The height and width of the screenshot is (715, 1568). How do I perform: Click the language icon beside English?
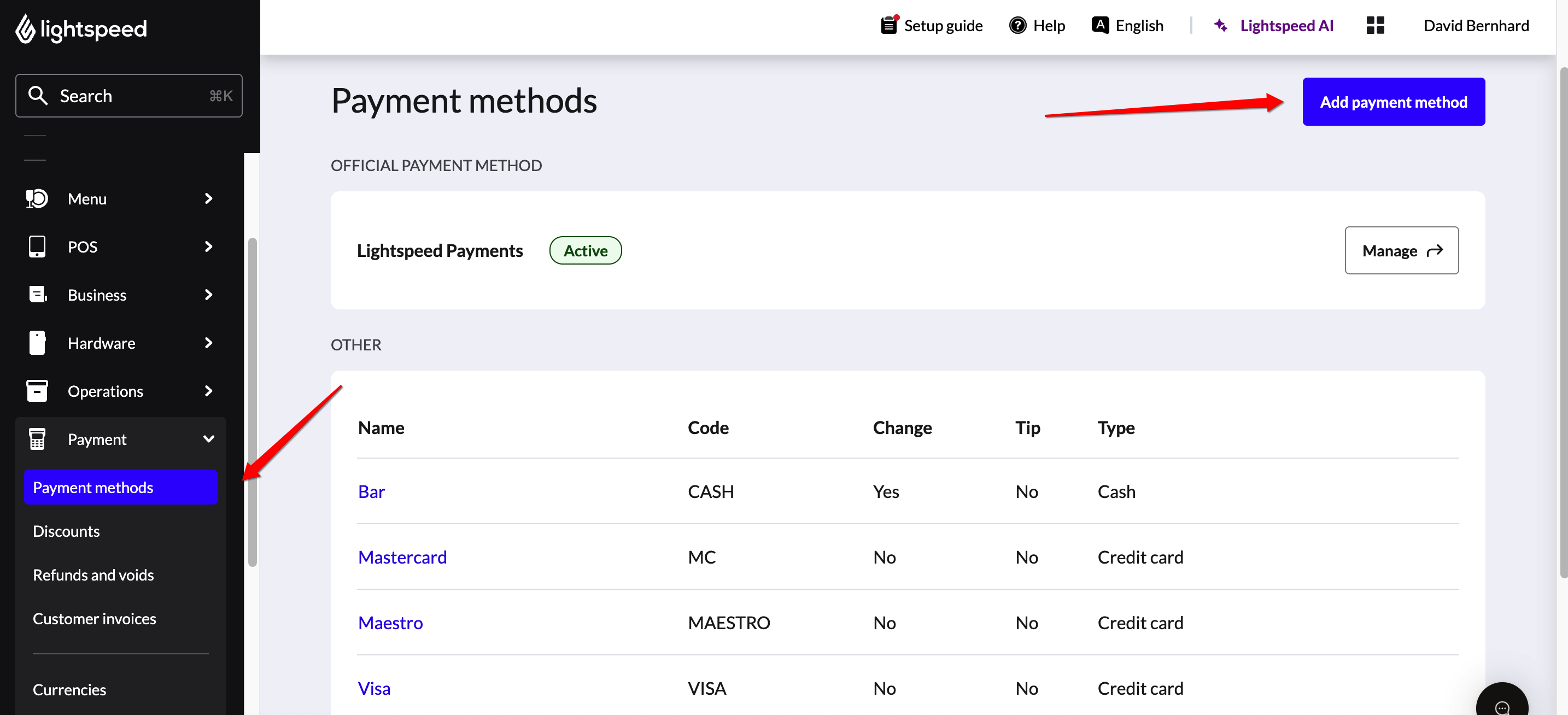click(x=1100, y=25)
